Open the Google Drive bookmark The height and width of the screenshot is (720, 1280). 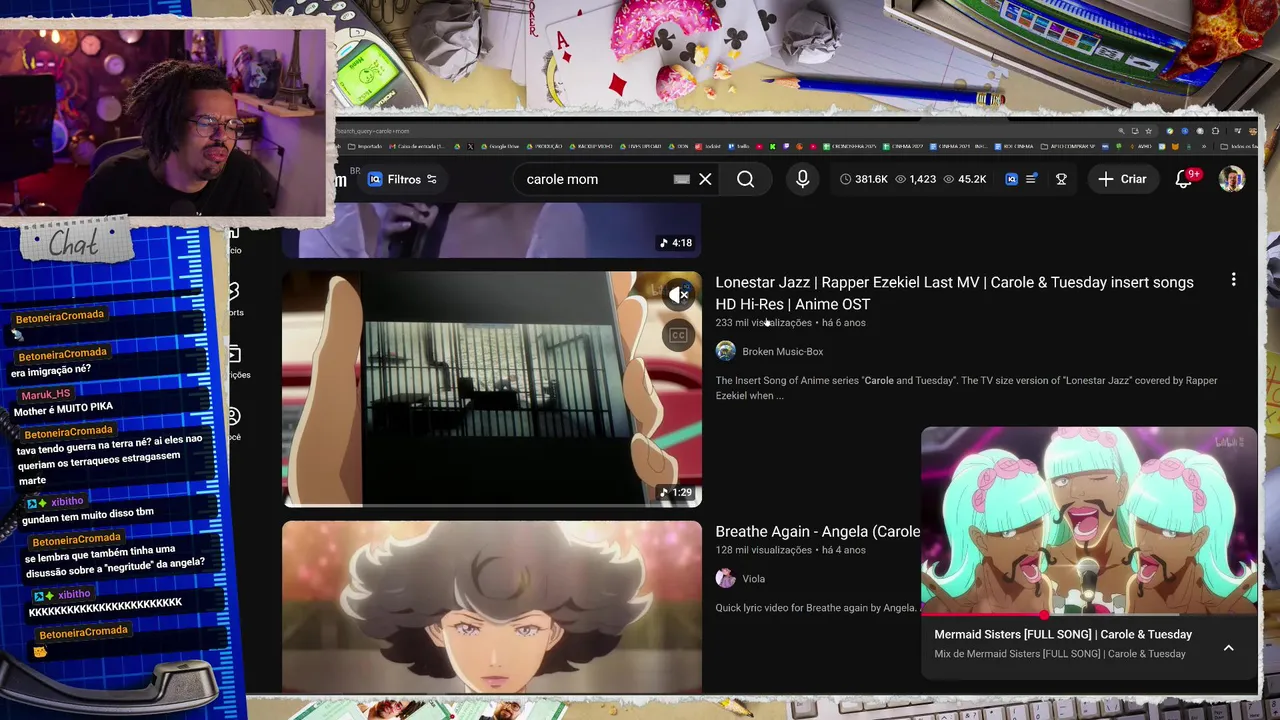[500, 147]
